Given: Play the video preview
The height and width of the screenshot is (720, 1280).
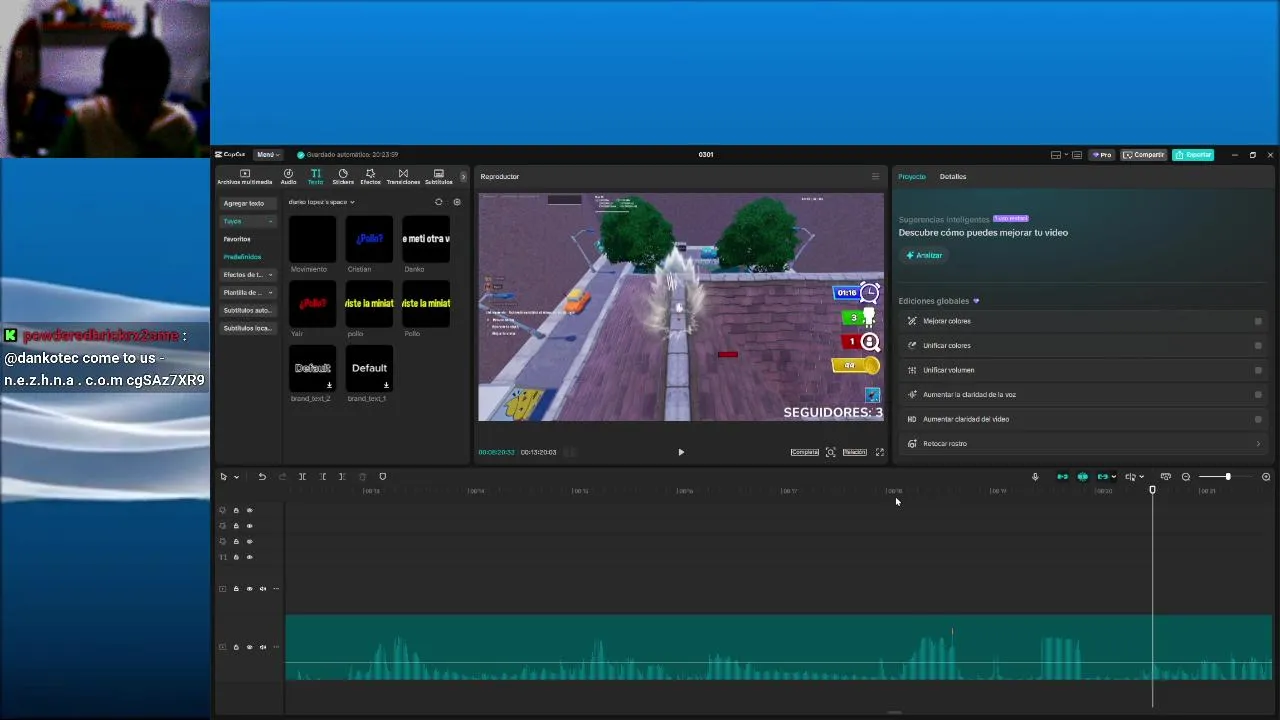Looking at the screenshot, I should tap(681, 452).
